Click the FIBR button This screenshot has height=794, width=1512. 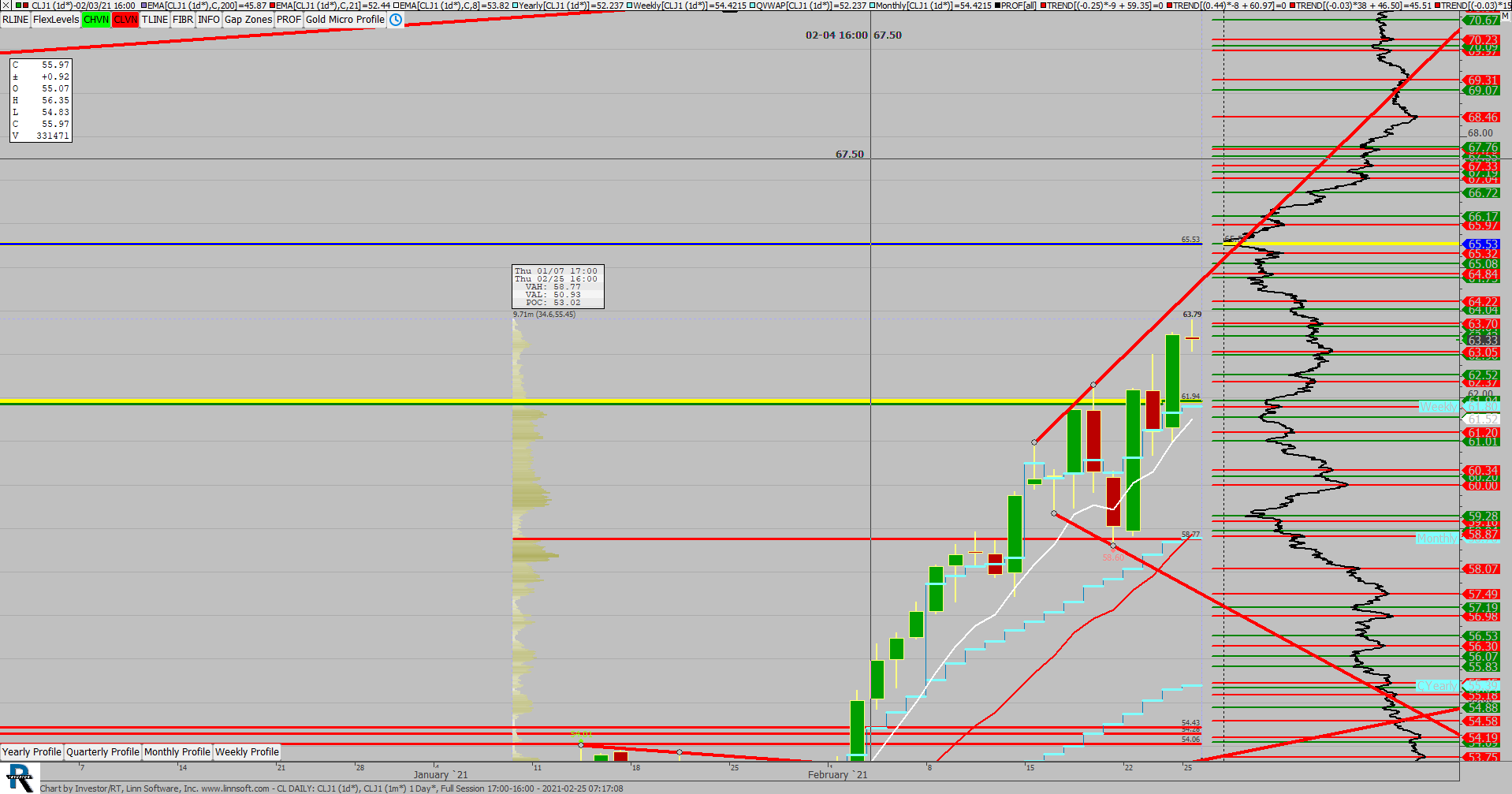(183, 20)
